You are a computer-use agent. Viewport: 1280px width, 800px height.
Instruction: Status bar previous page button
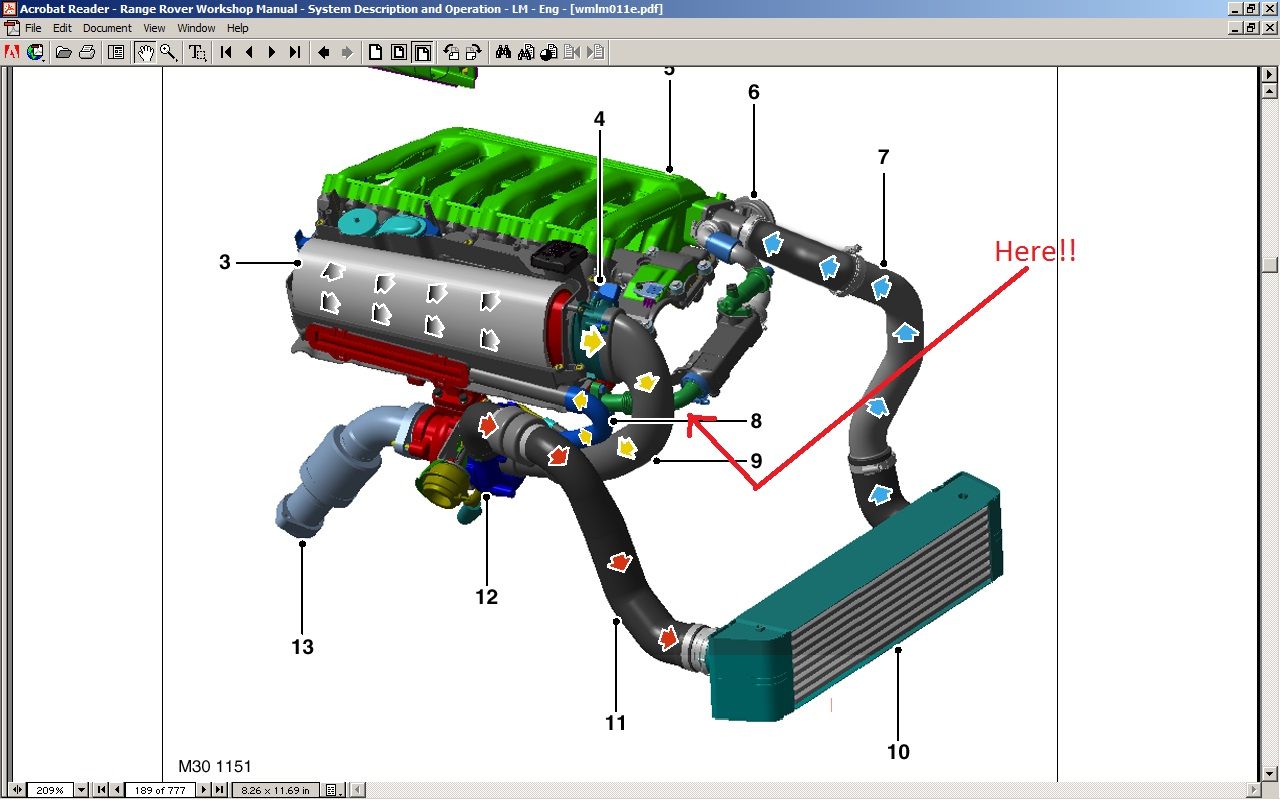coord(117,790)
